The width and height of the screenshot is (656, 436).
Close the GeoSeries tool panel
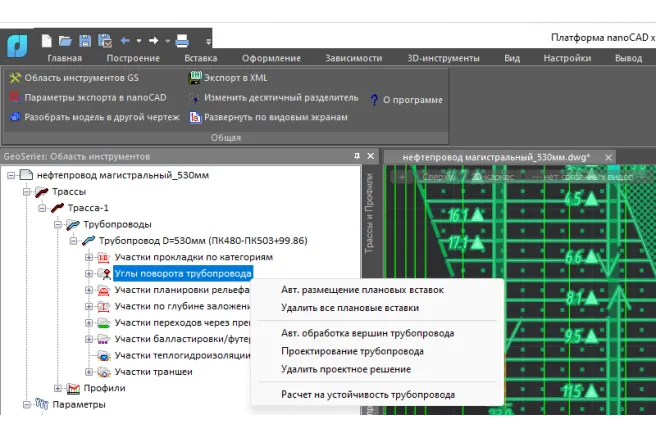[371, 156]
